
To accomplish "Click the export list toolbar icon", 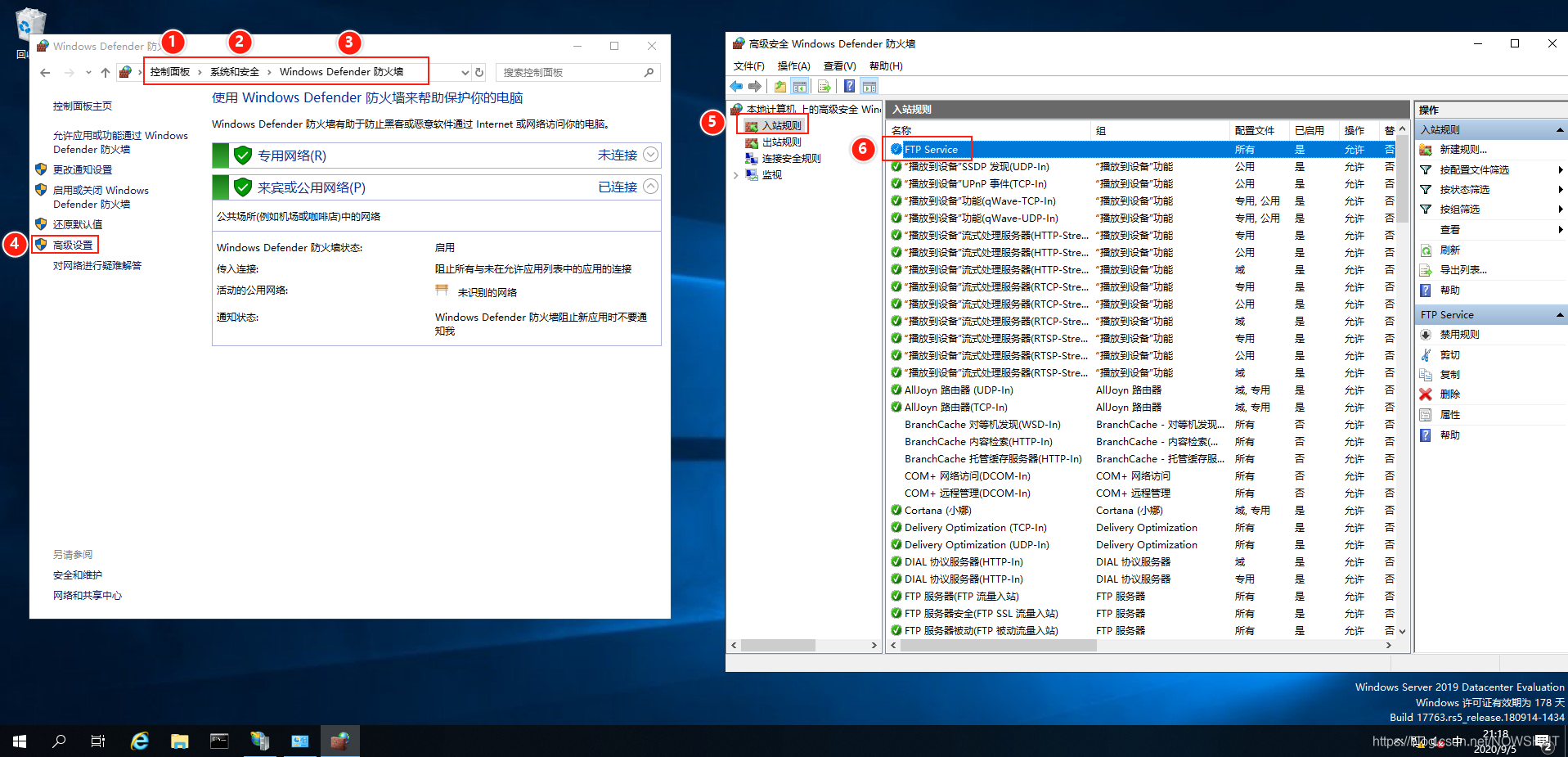I will coord(824,86).
